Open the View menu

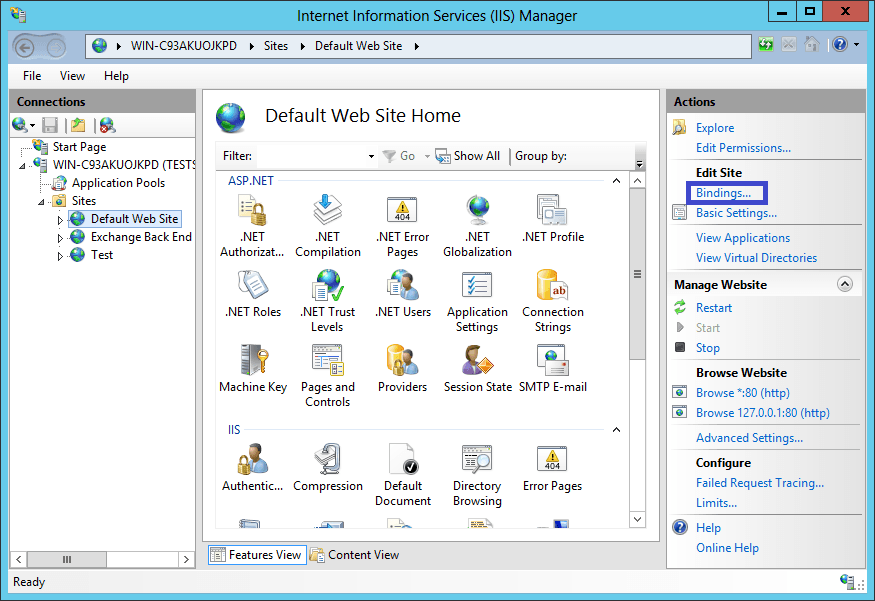point(71,75)
